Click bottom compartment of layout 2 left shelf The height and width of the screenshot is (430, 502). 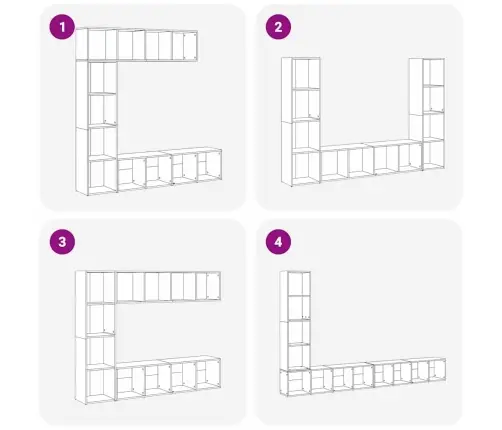pos(306,167)
